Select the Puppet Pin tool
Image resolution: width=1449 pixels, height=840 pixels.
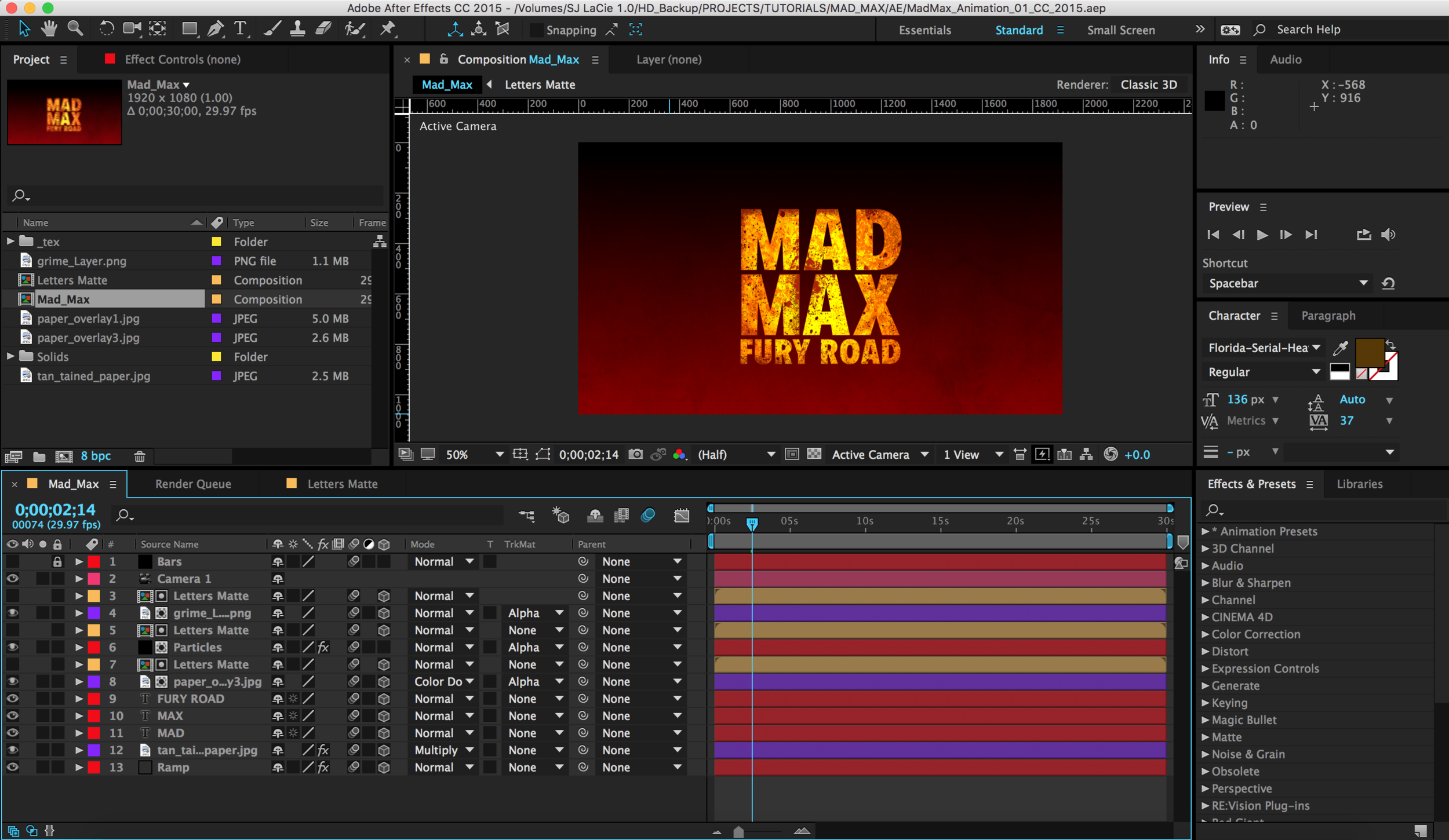[387, 28]
